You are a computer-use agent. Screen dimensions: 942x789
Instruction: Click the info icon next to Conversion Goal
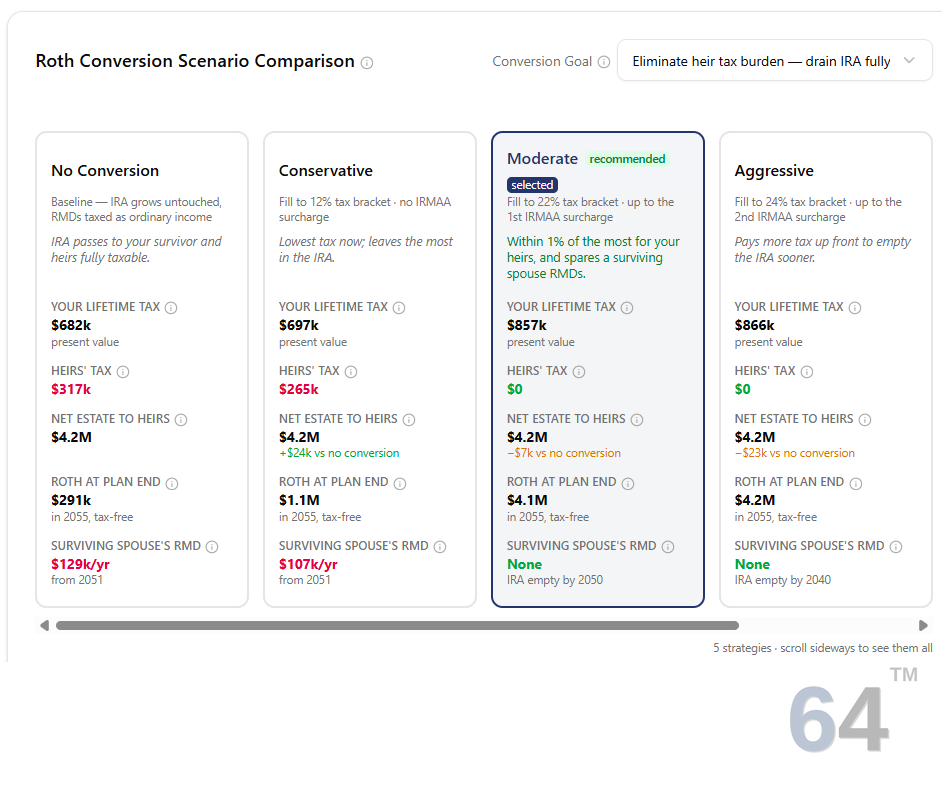click(x=604, y=62)
